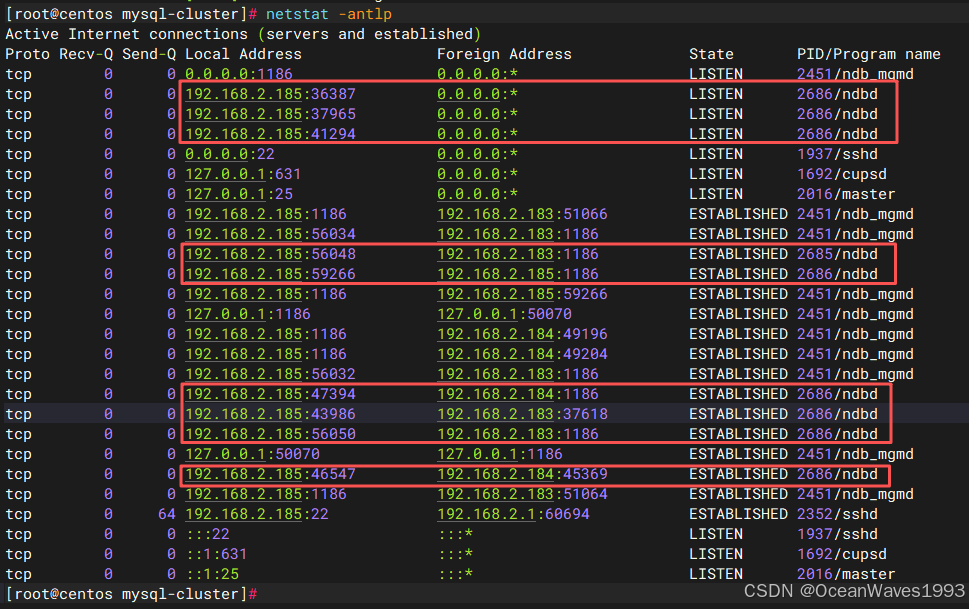Click local address 192.168.2.185:22

[x=256, y=514]
